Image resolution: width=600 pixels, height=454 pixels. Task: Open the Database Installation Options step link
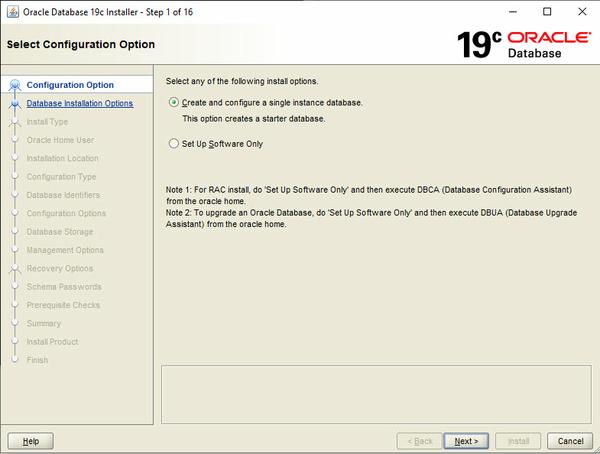point(79,103)
